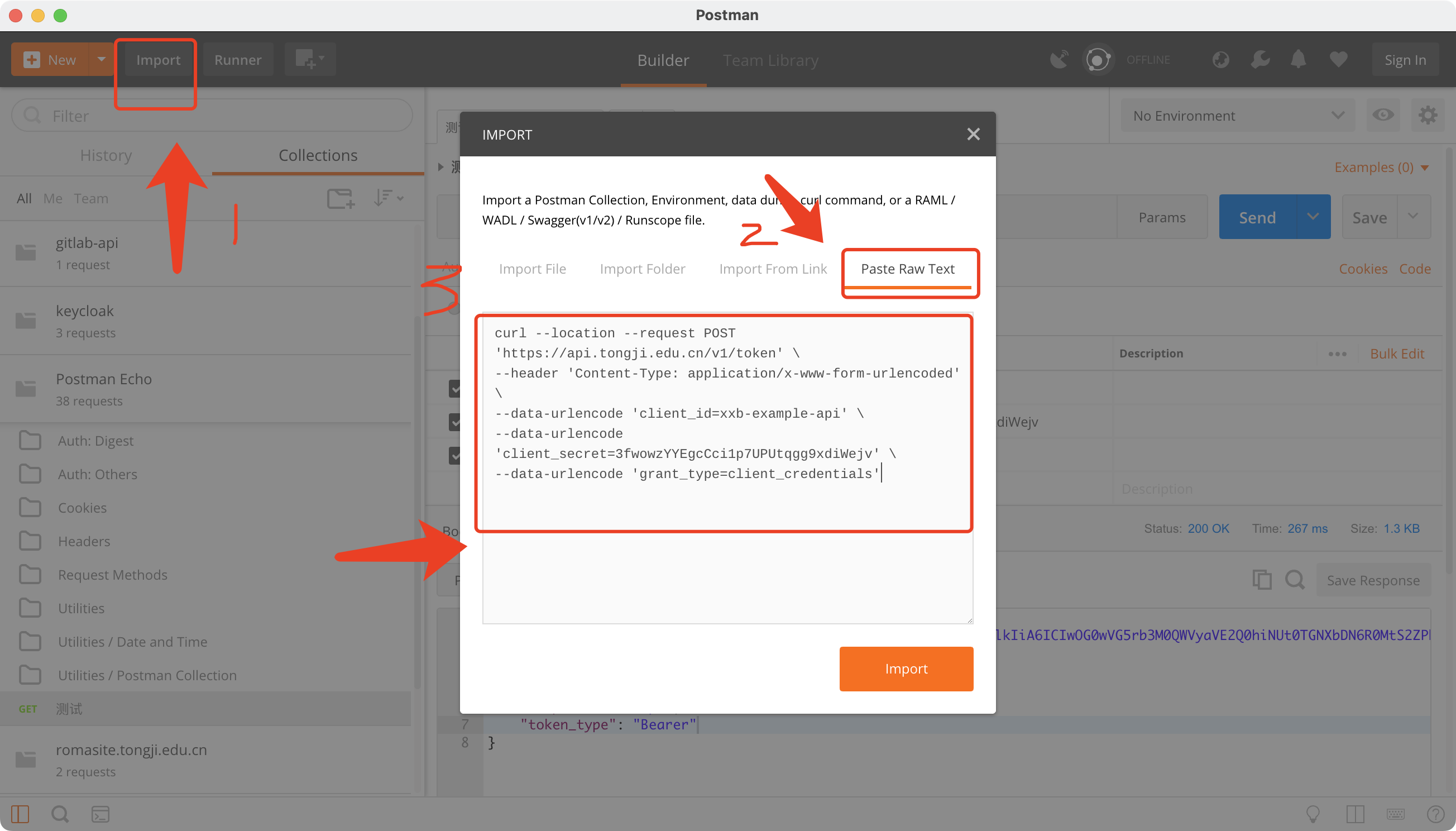Screen dimensions: 1456x831
Task: Toggle sidebar icon in status bar
Action: (x=20, y=814)
